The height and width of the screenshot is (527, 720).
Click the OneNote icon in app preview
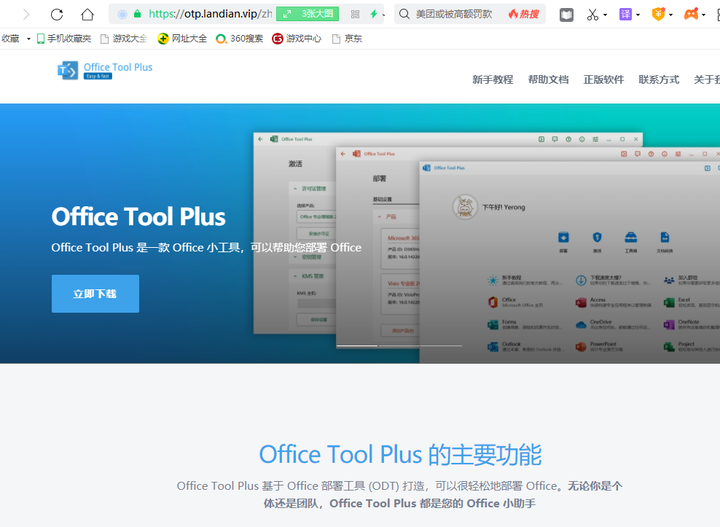(x=669, y=325)
